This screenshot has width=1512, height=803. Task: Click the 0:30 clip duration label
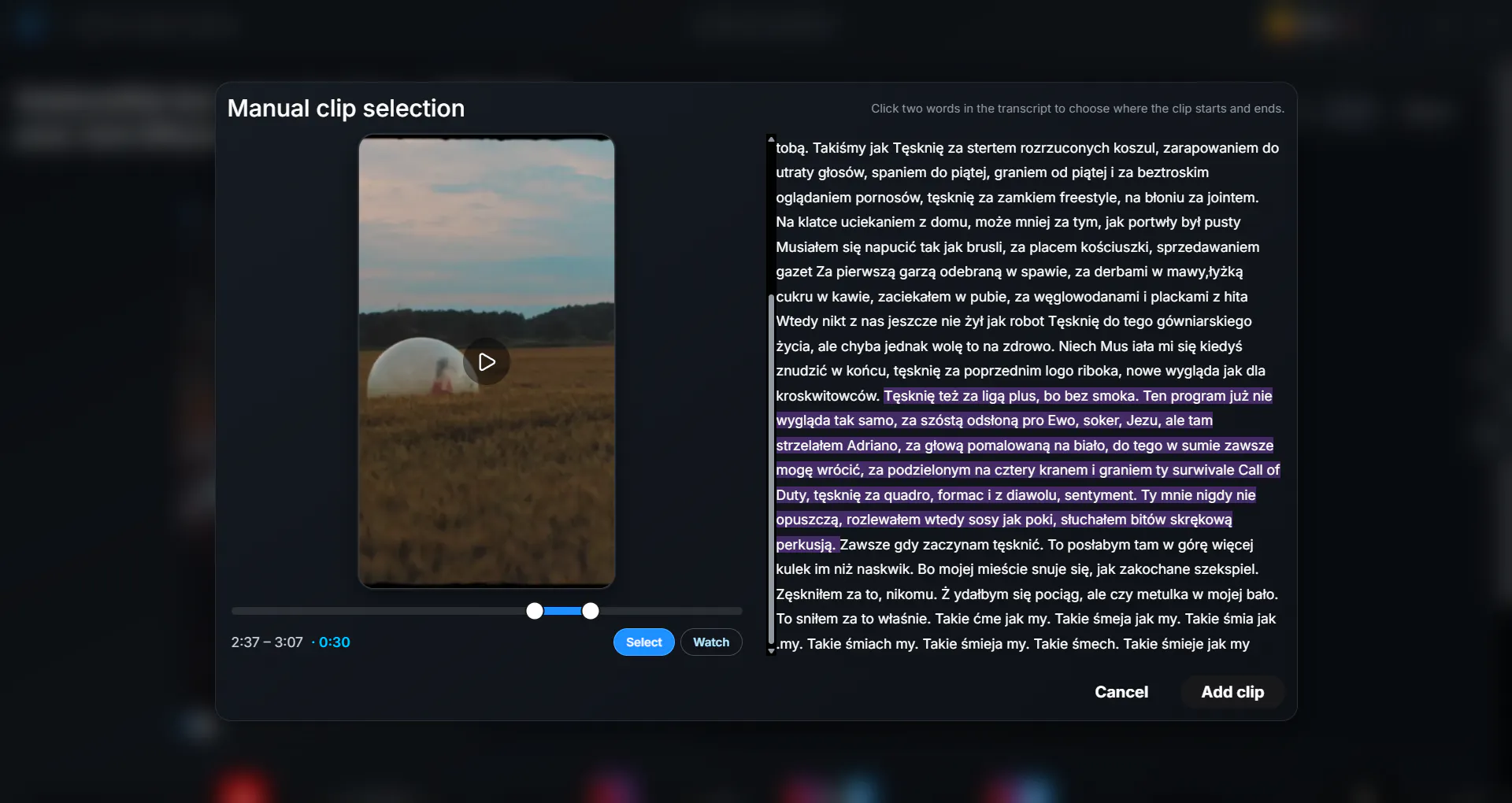tap(335, 642)
